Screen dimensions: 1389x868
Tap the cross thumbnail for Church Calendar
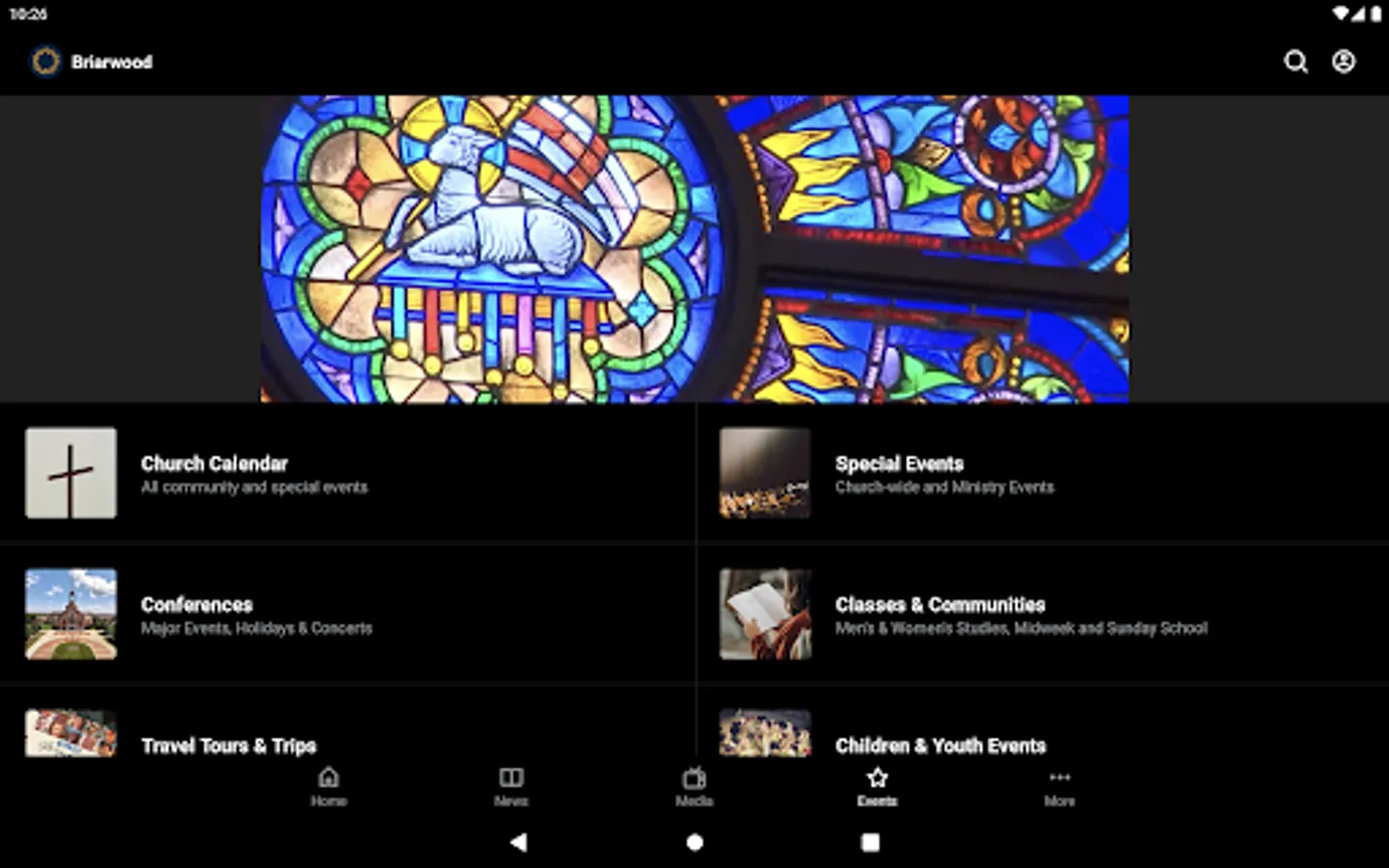click(x=71, y=473)
